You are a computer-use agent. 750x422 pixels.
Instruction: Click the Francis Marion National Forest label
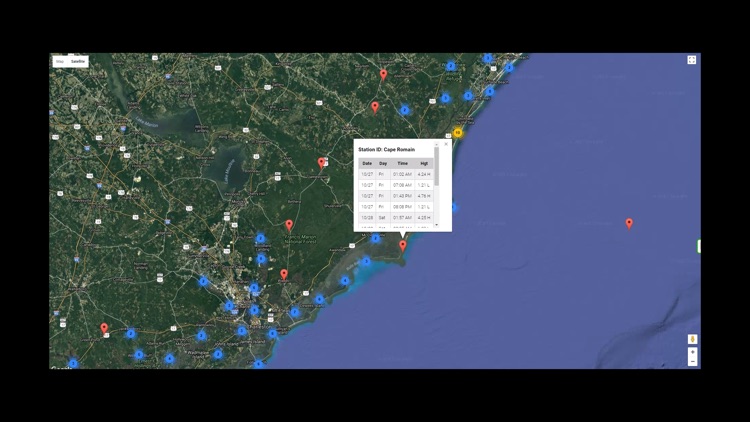[x=300, y=239]
